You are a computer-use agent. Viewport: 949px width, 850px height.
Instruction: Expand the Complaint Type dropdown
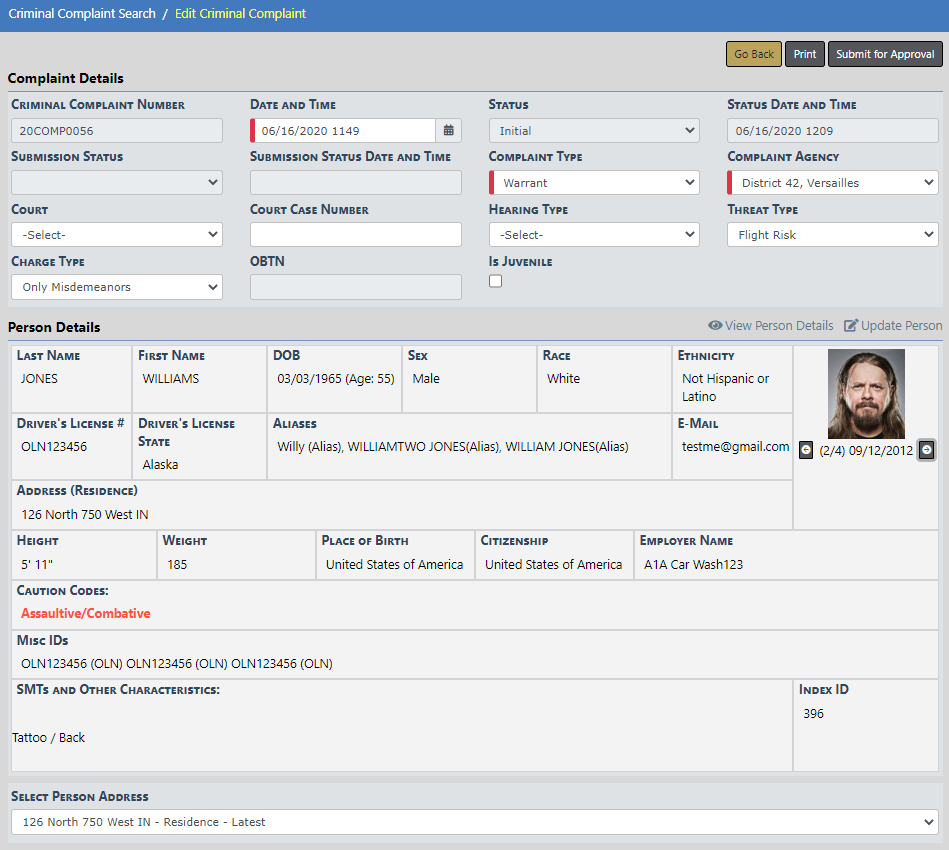point(594,183)
